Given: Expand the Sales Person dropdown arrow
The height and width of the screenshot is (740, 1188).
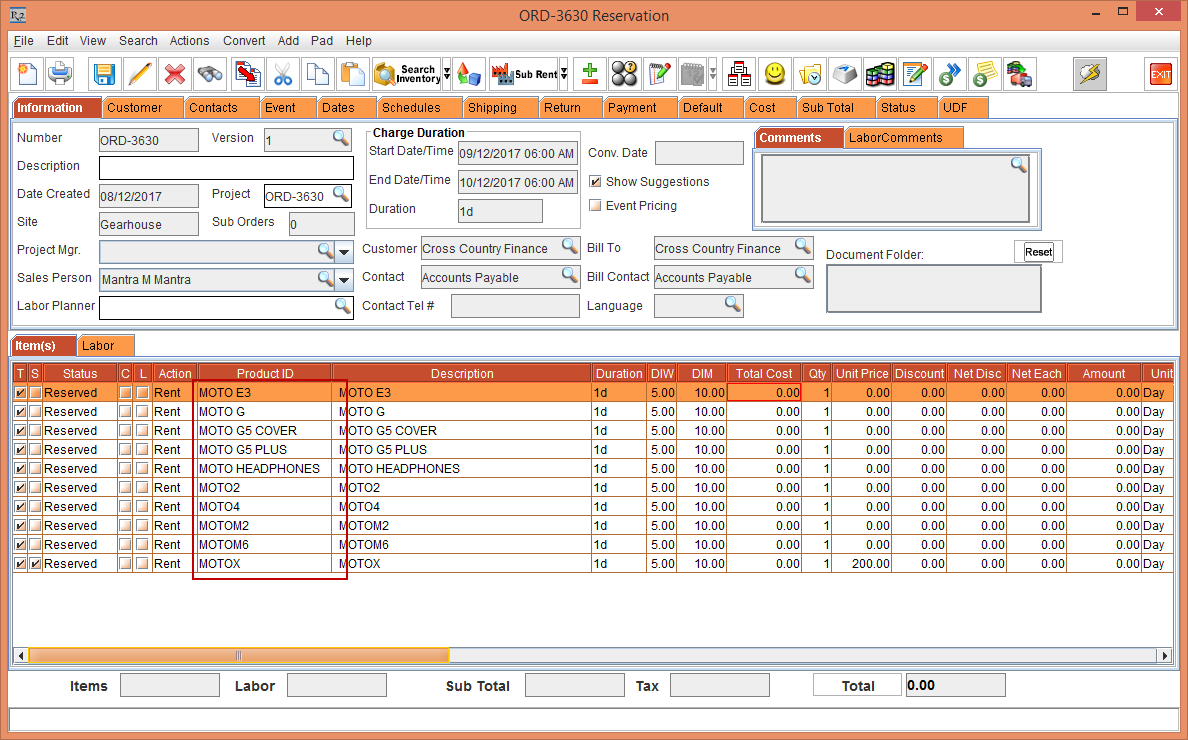Looking at the screenshot, I should [x=344, y=280].
